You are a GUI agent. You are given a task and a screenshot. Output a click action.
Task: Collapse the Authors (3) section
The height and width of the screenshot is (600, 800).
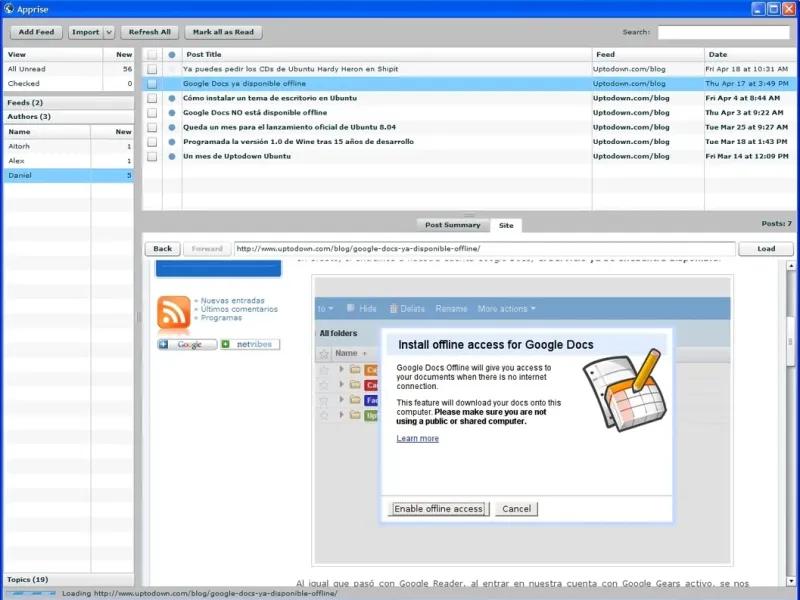coord(68,116)
